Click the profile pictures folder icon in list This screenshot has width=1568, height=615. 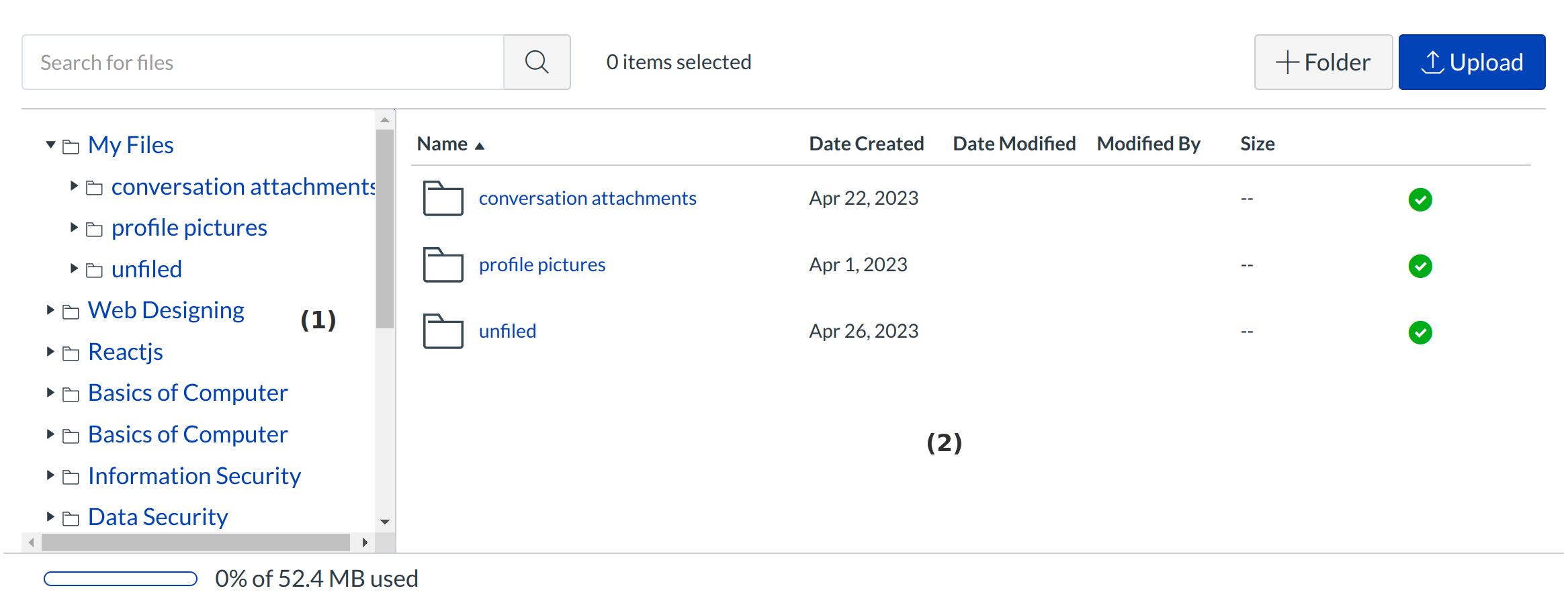pyautogui.click(x=443, y=265)
